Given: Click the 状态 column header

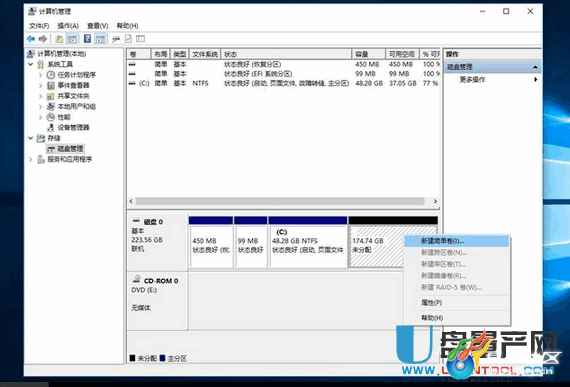Looking at the screenshot, I should click(286, 54).
